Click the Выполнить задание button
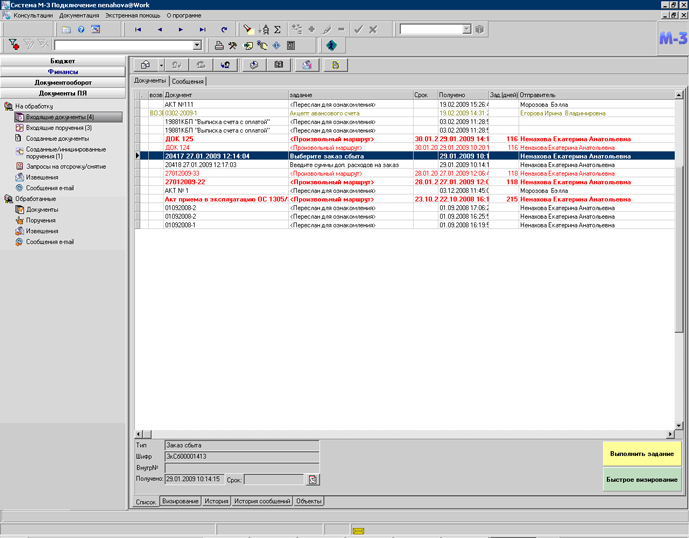Viewport: 689px width, 538px height. 642,454
